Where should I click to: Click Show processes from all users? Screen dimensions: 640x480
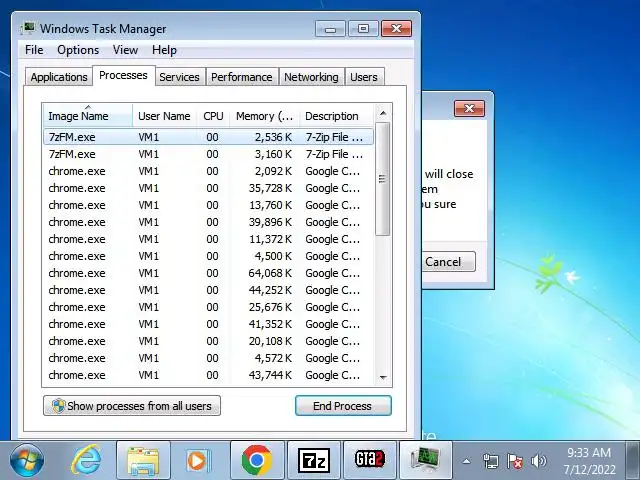[132, 406]
